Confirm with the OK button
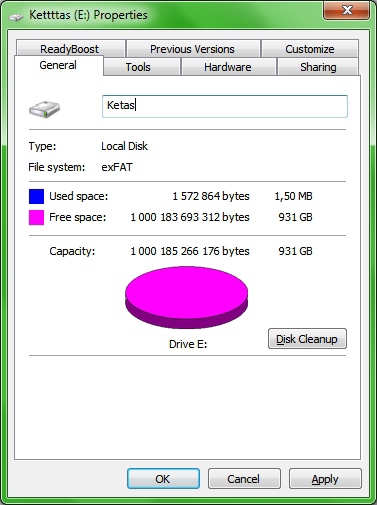377x505 pixels. pyautogui.click(x=163, y=479)
